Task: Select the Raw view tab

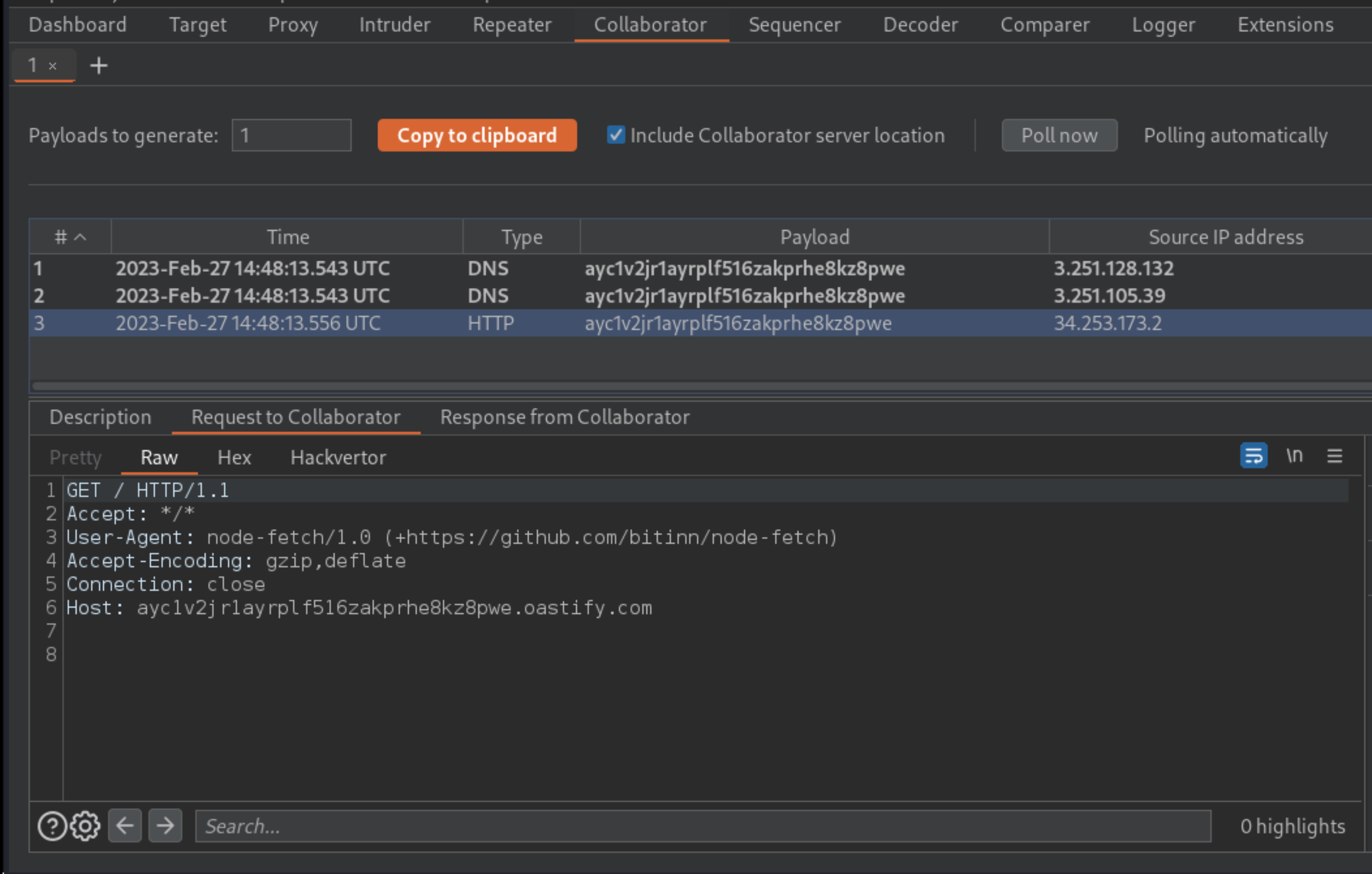Action: (x=159, y=457)
